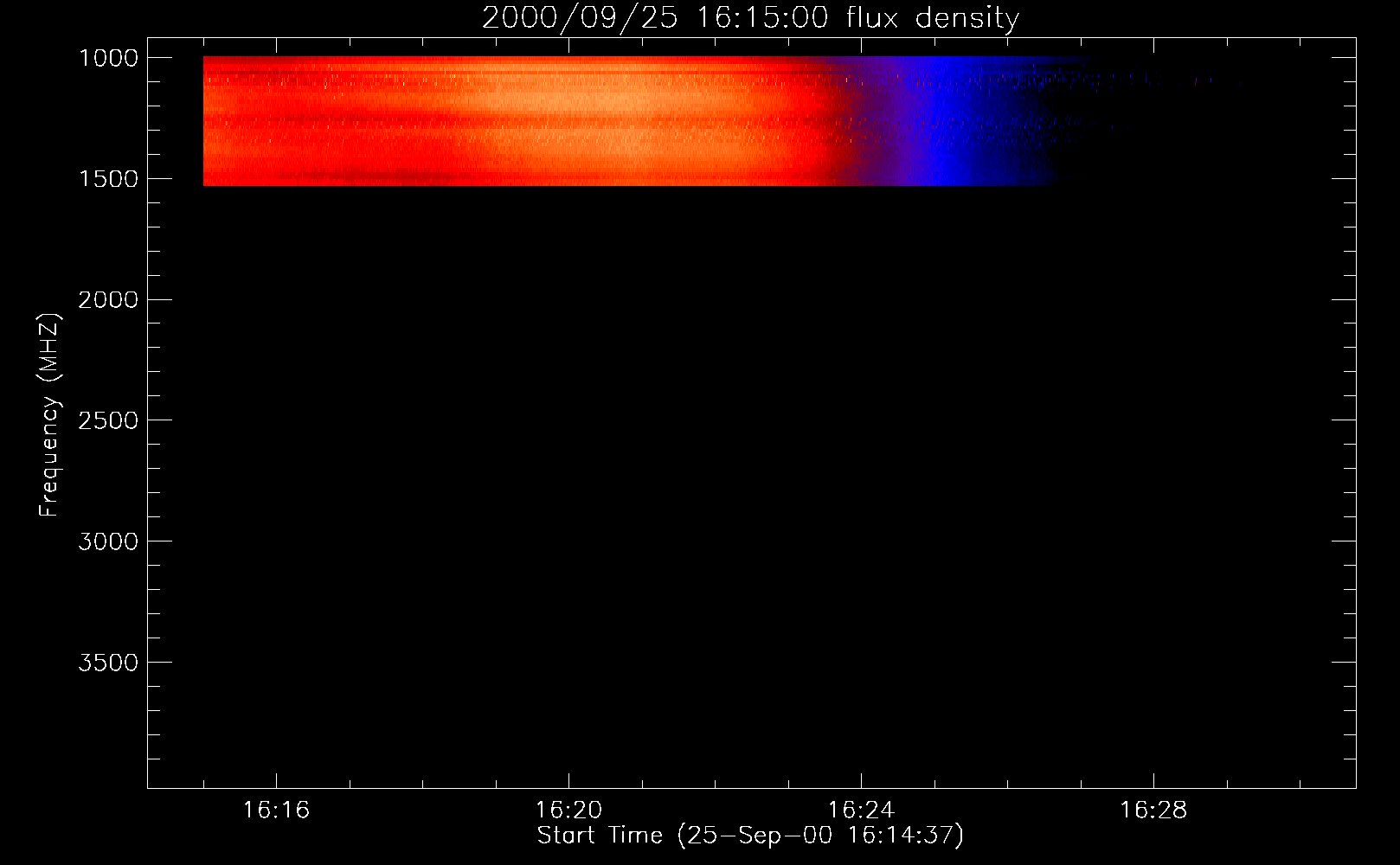The width and height of the screenshot is (1400, 865).
Task: Click the 16:20 time axis label
Action: (568, 810)
